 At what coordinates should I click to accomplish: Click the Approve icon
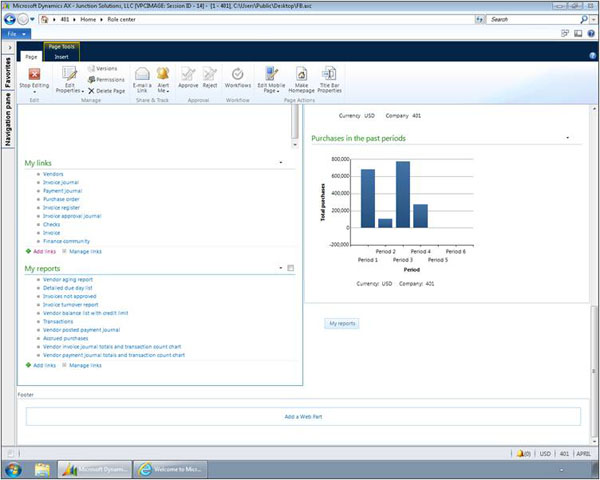[188, 77]
